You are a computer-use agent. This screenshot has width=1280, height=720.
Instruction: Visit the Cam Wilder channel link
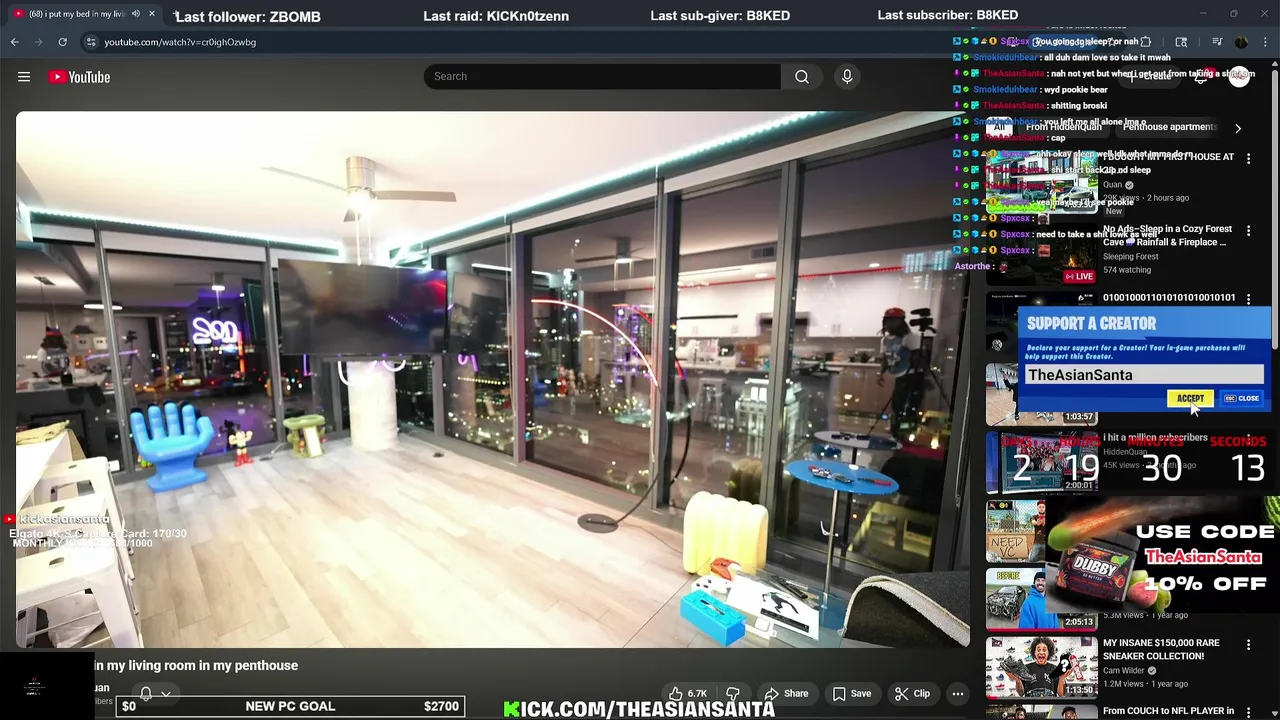pos(1125,670)
